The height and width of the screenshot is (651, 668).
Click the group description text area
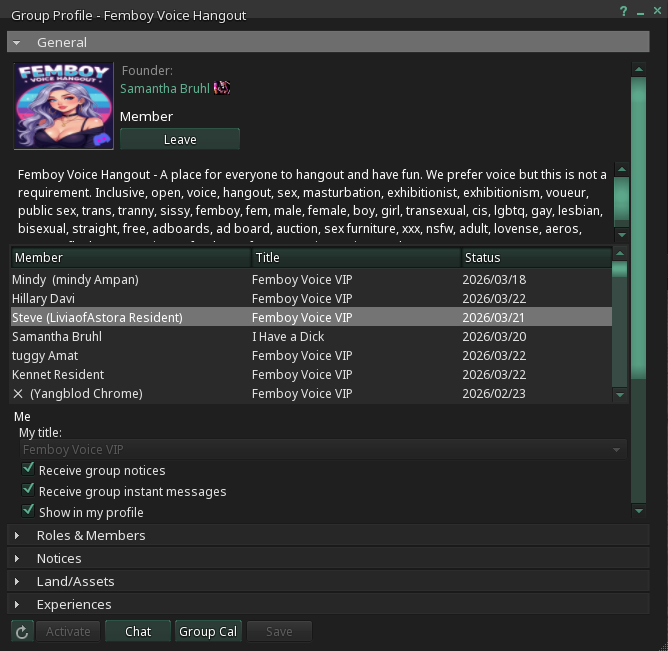(x=314, y=202)
